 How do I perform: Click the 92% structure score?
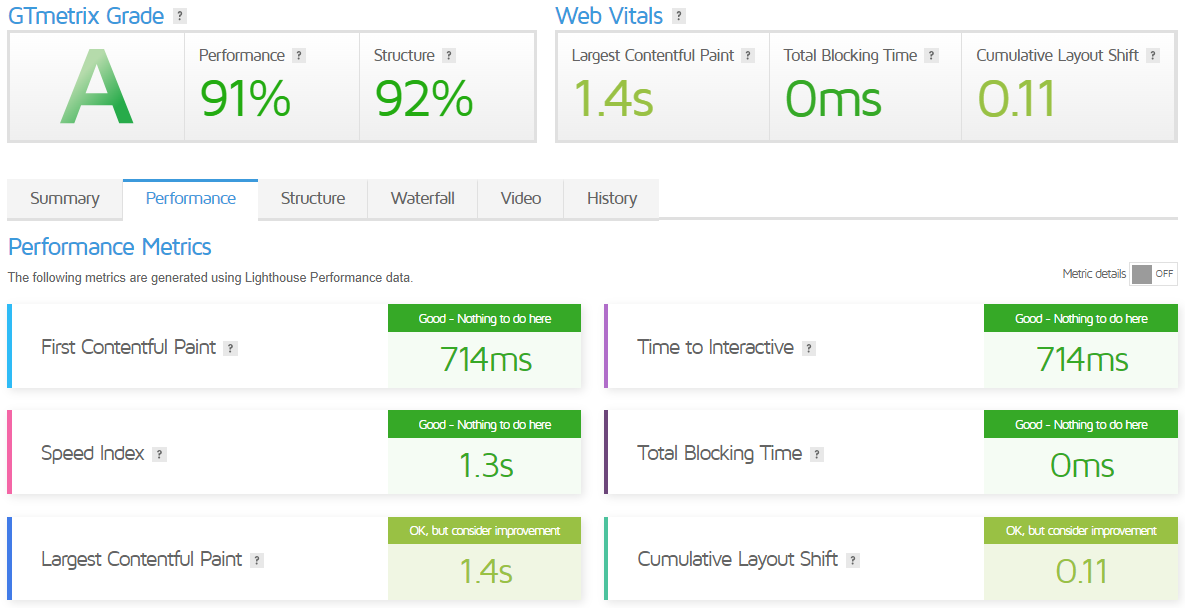[424, 99]
